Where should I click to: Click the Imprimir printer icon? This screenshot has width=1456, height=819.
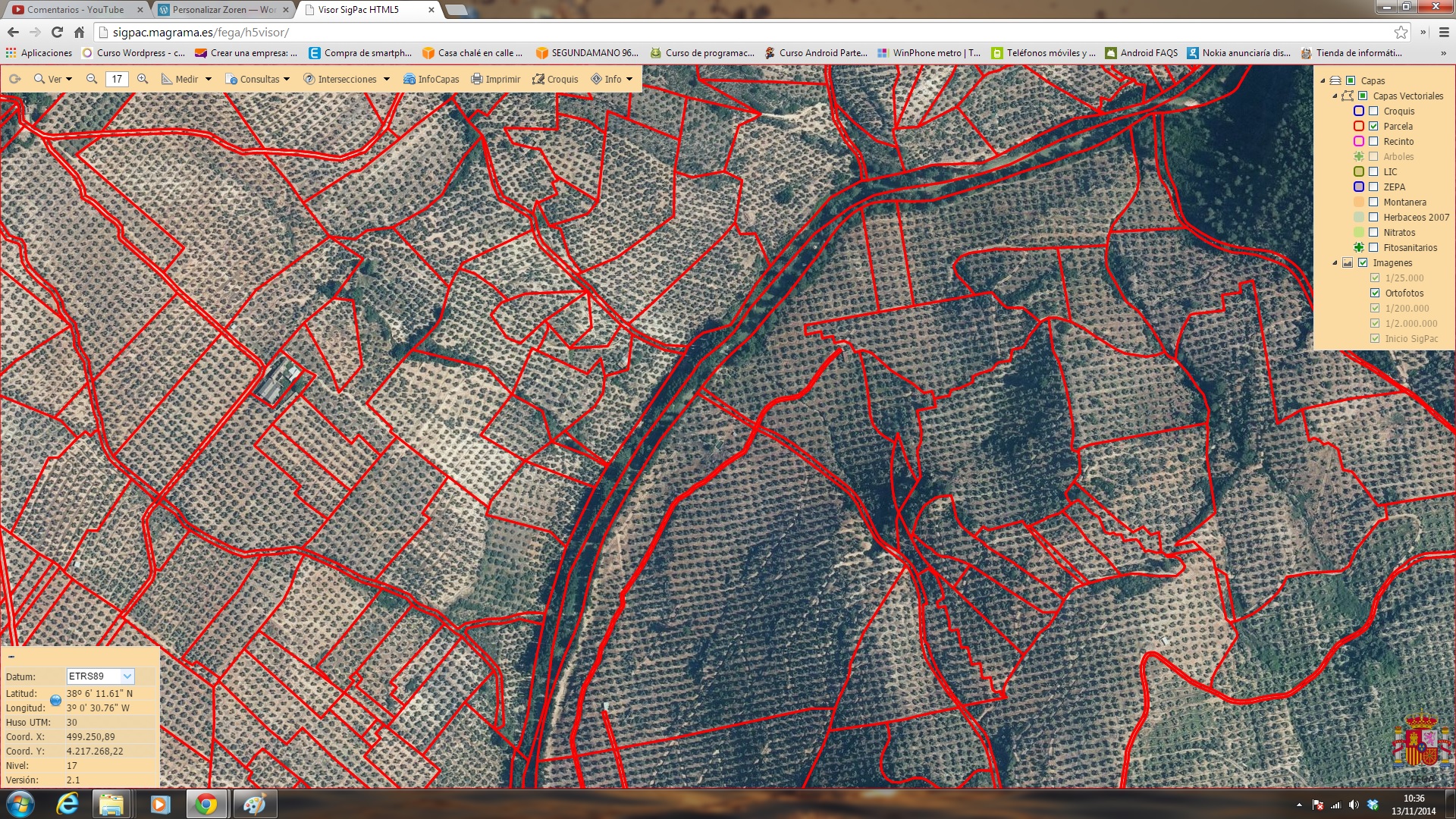(495, 79)
